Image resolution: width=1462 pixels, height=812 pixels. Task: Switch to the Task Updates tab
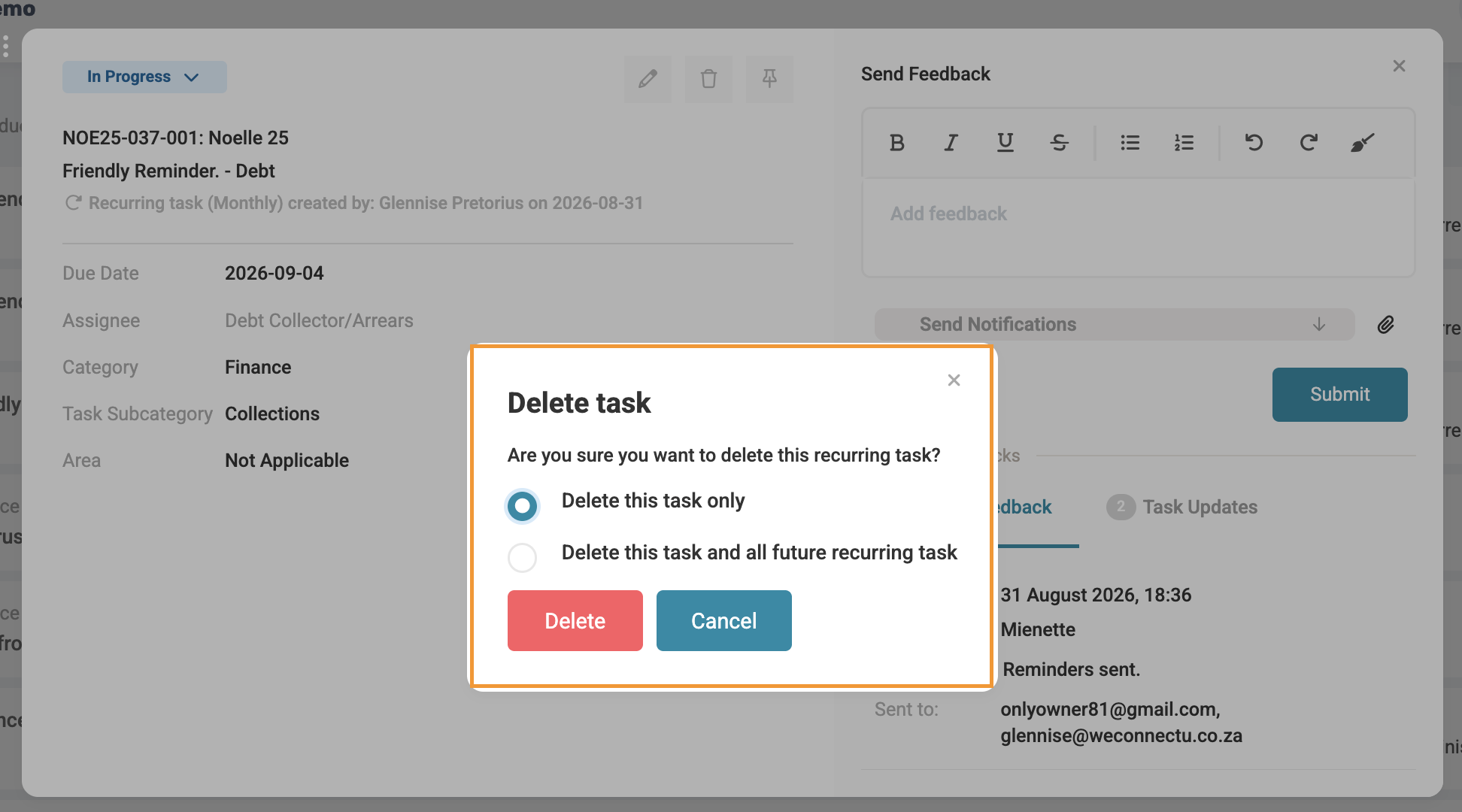[x=1182, y=507]
